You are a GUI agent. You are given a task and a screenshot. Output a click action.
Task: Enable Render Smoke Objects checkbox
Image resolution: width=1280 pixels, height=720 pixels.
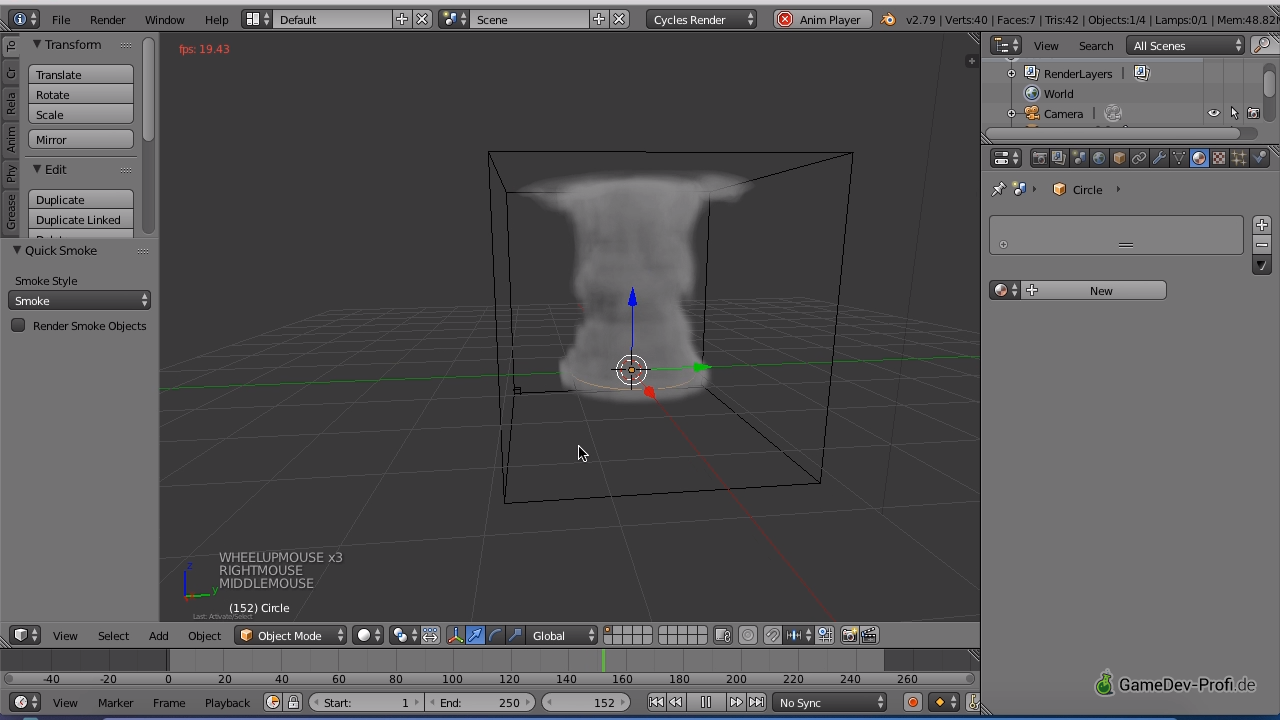18,325
